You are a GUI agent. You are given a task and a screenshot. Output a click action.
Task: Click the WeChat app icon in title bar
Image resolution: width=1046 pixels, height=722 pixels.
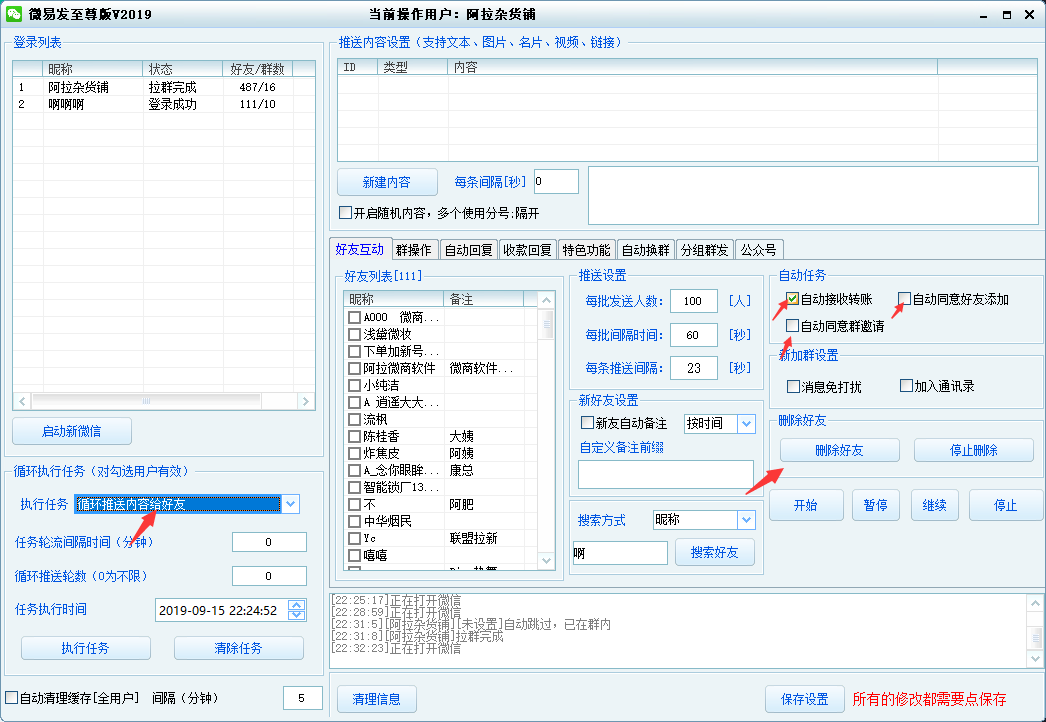point(14,13)
